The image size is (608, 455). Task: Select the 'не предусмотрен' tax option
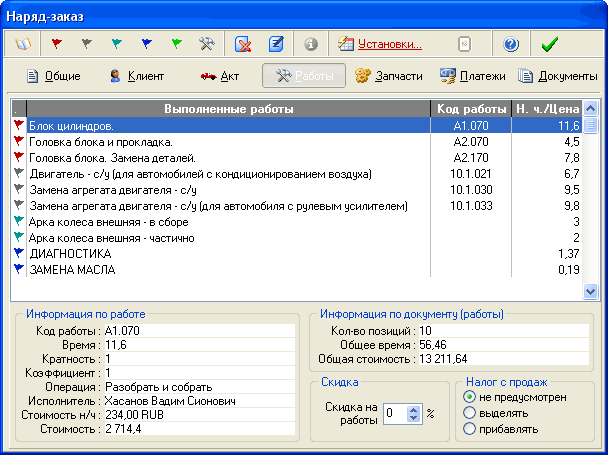[x=469, y=397]
